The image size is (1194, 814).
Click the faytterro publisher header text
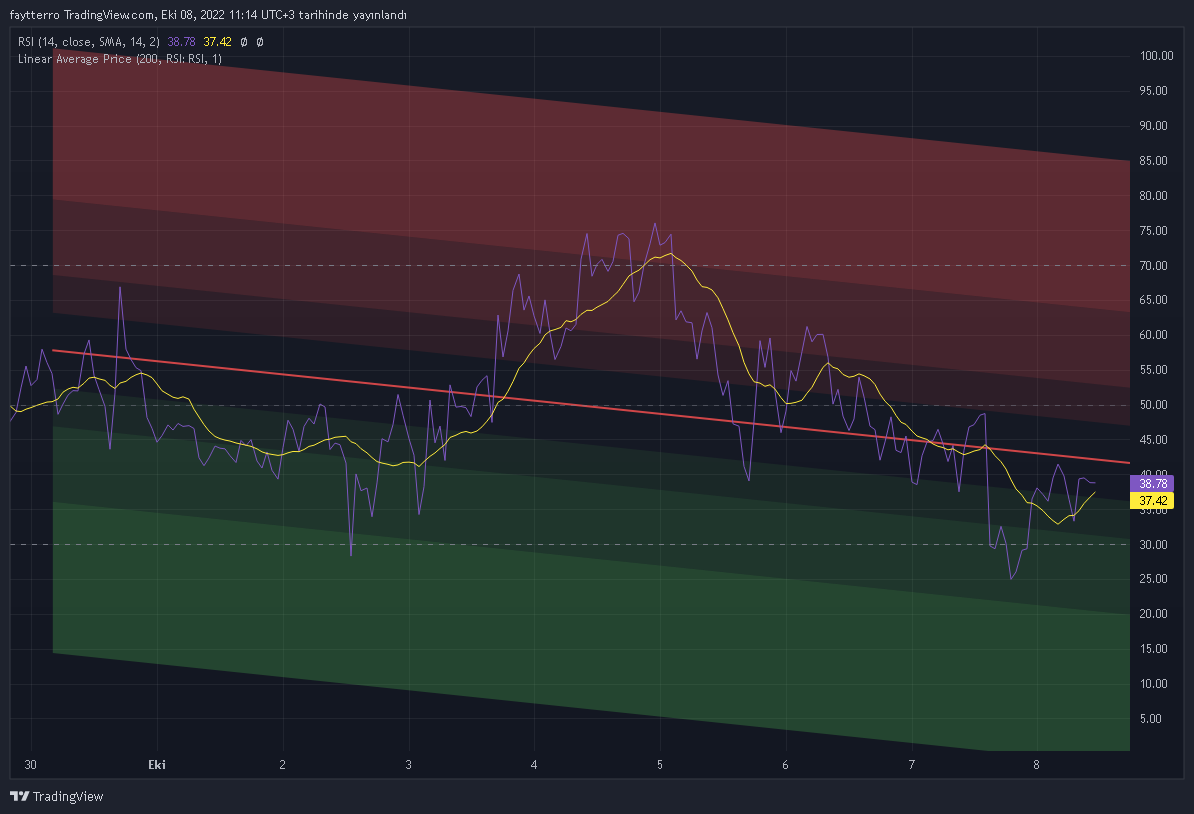tap(208, 15)
